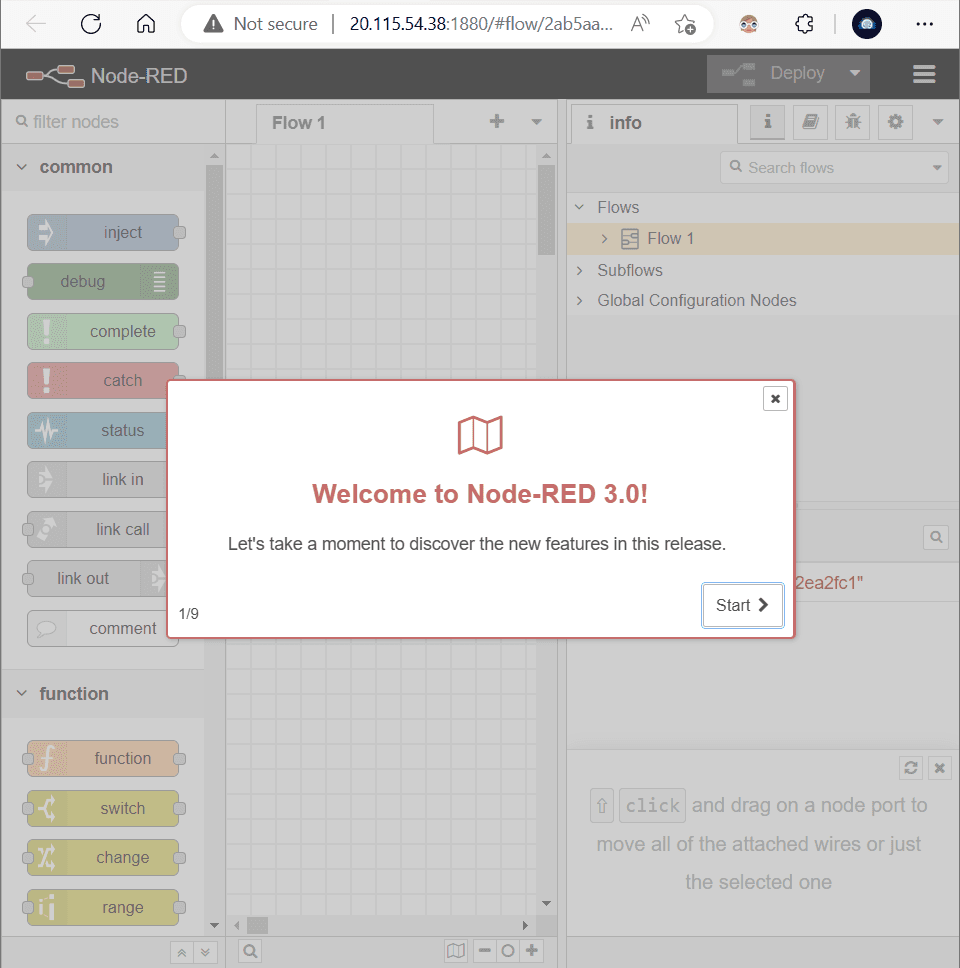The width and height of the screenshot is (960, 968).
Task: Expand the Flow 1 tree item
Action: pyautogui.click(x=604, y=239)
